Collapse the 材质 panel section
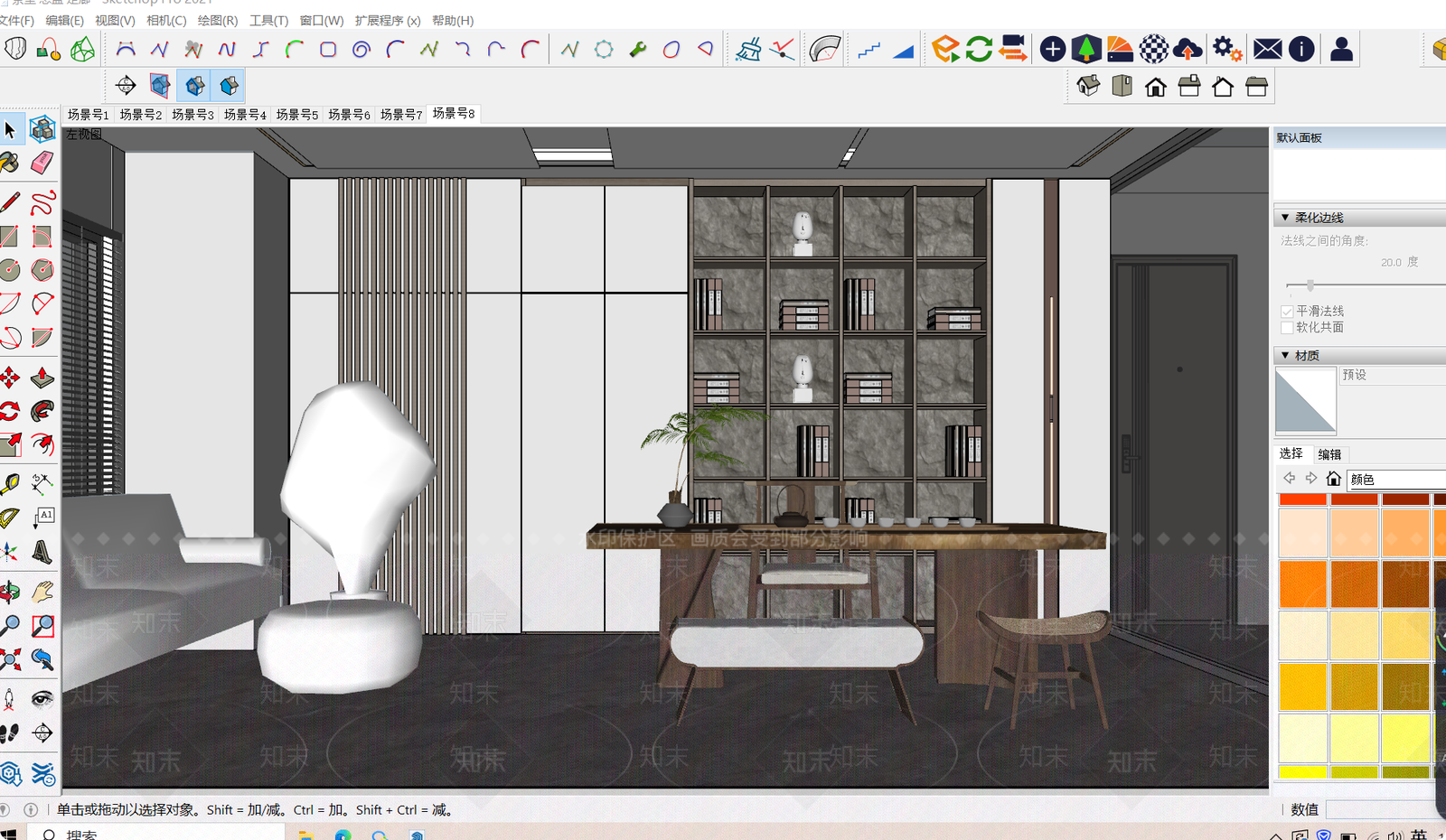This screenshot has width=1446, height=840. [1285, 356]
